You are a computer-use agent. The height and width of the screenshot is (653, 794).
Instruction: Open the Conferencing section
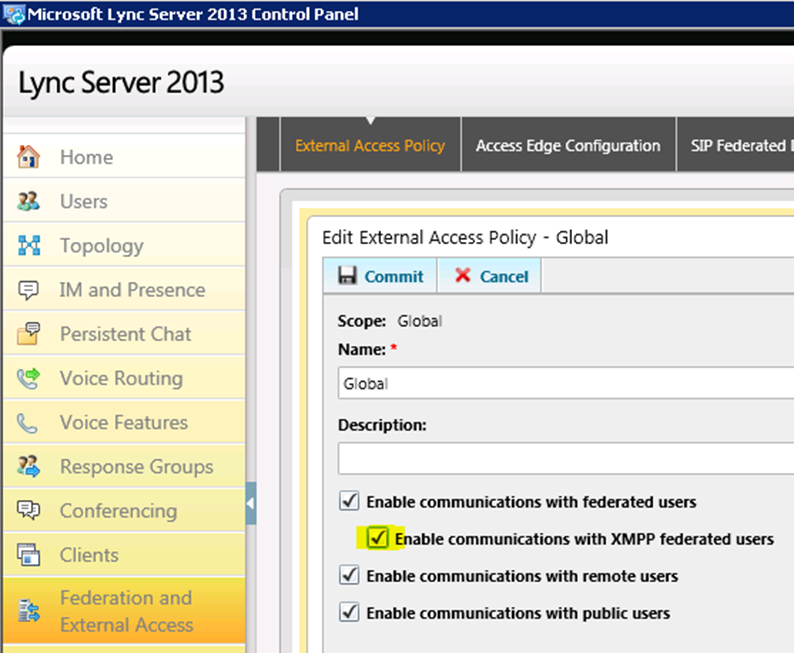pos(124,511)
